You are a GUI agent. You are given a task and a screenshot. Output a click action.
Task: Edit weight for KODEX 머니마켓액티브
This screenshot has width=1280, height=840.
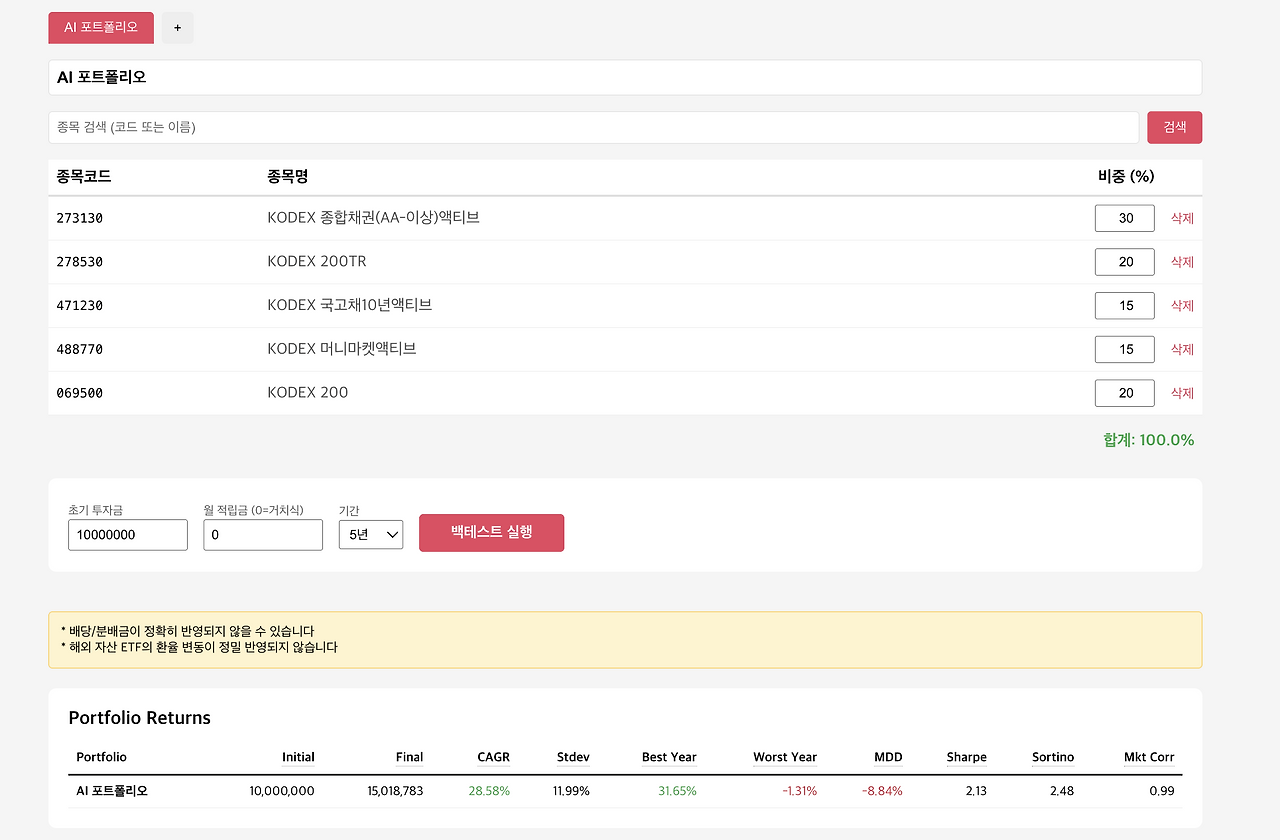1125,349
